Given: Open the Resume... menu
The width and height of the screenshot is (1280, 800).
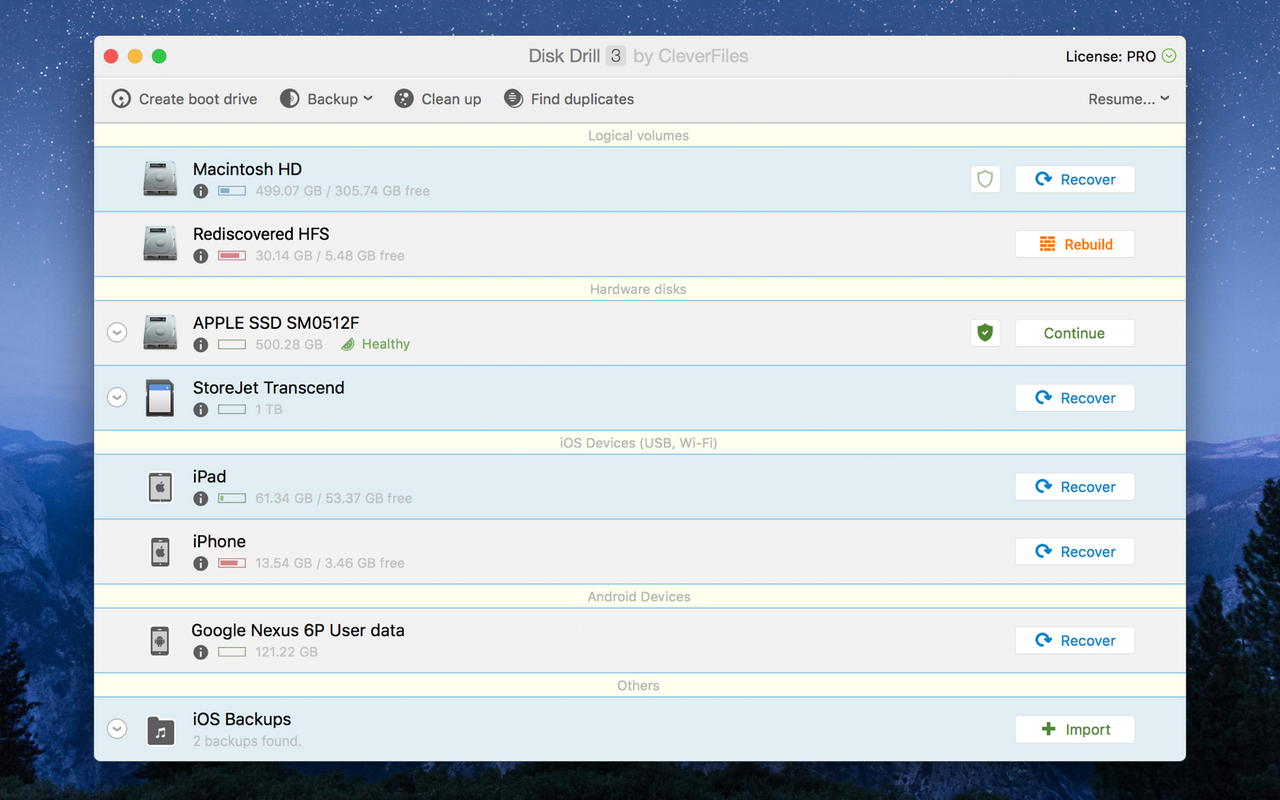Looking at the screenshot, I should click(1129, 99).
